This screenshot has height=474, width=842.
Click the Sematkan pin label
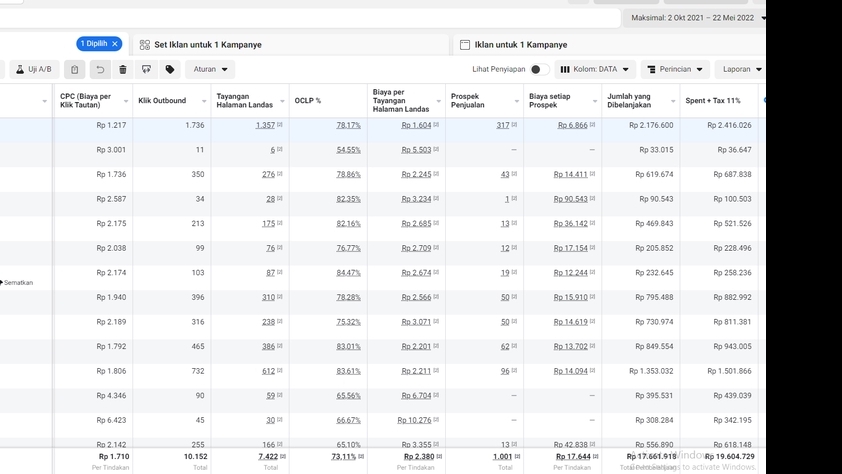point(17,282)
